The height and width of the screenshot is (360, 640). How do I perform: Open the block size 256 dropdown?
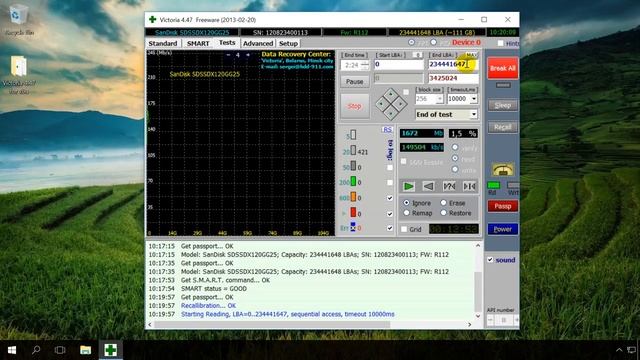440,99
